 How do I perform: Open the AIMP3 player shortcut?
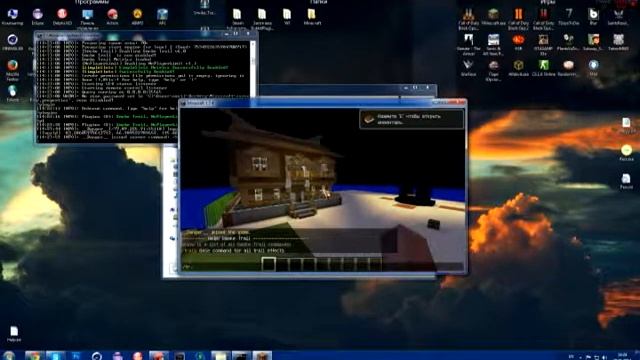click(138, 17)
